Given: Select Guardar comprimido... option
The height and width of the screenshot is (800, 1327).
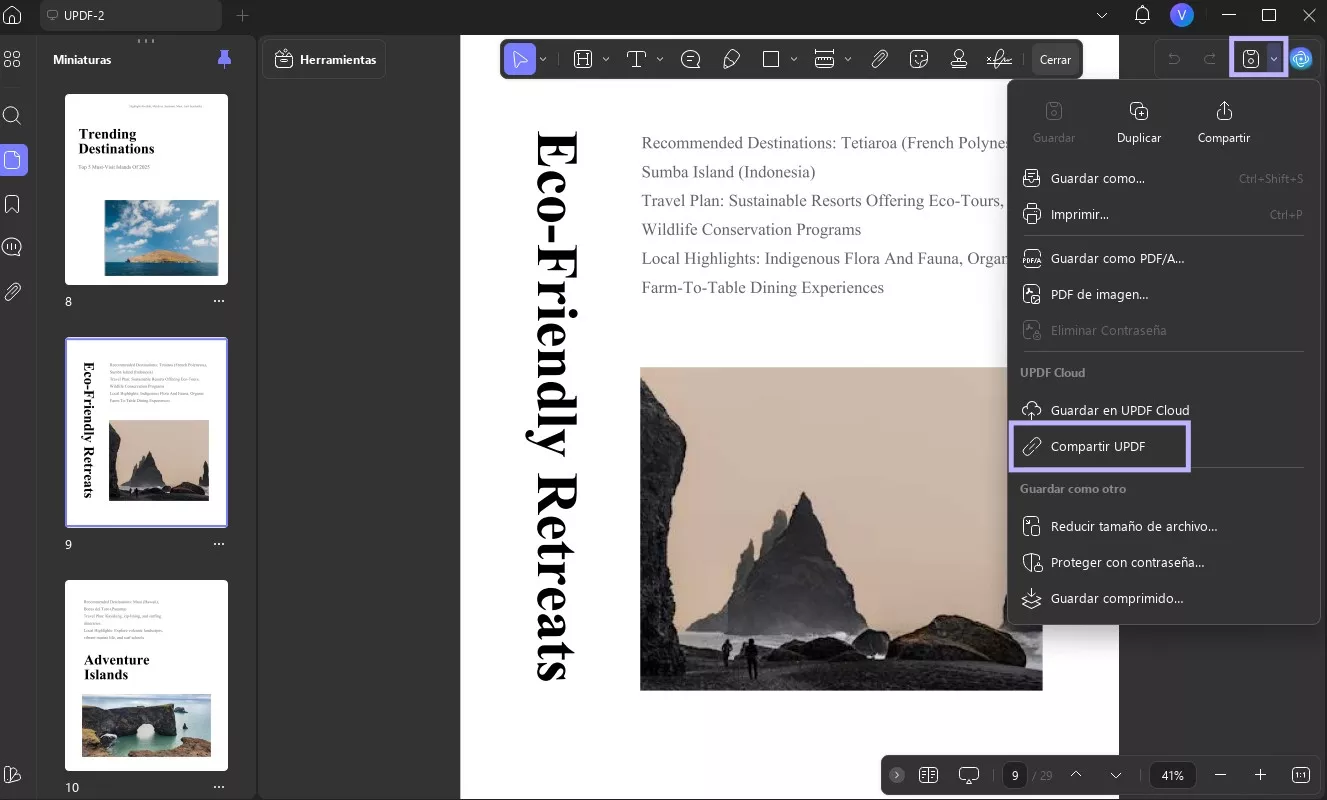Looking at the screenshot, I should click(x=1164, y=598).
